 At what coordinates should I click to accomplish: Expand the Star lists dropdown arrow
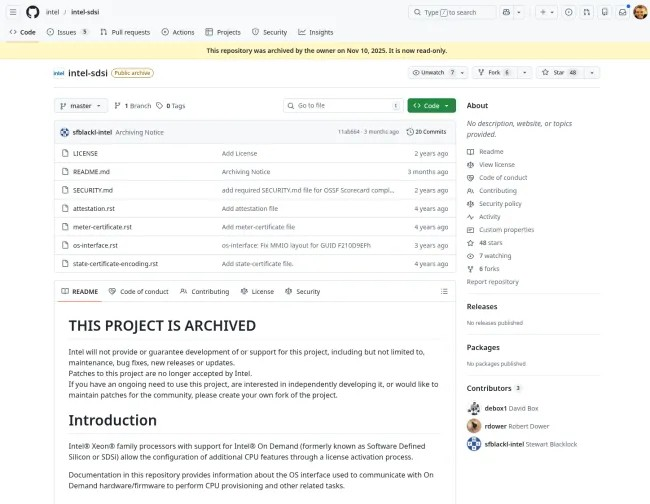click(x=593, y=73)
